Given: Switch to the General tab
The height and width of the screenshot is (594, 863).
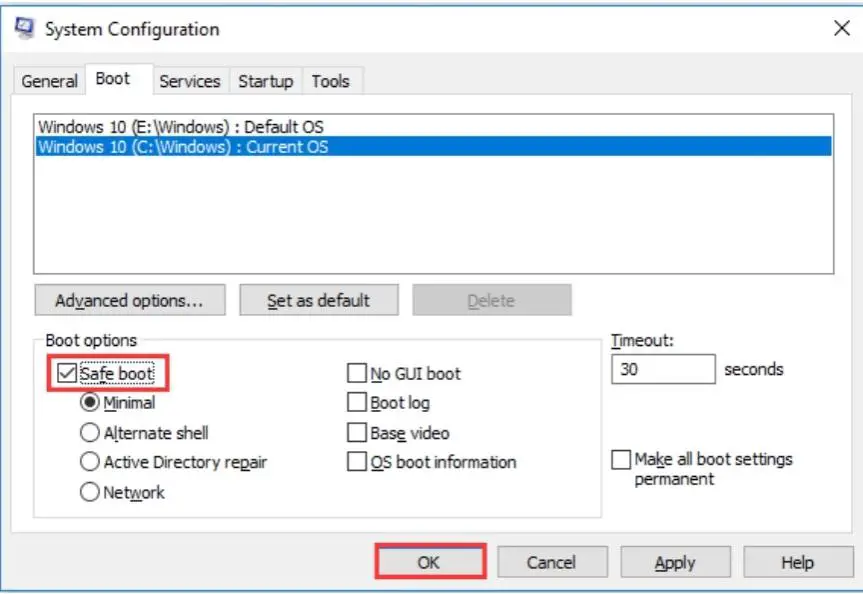Looking at the screenshot, I should coord(49,81).
